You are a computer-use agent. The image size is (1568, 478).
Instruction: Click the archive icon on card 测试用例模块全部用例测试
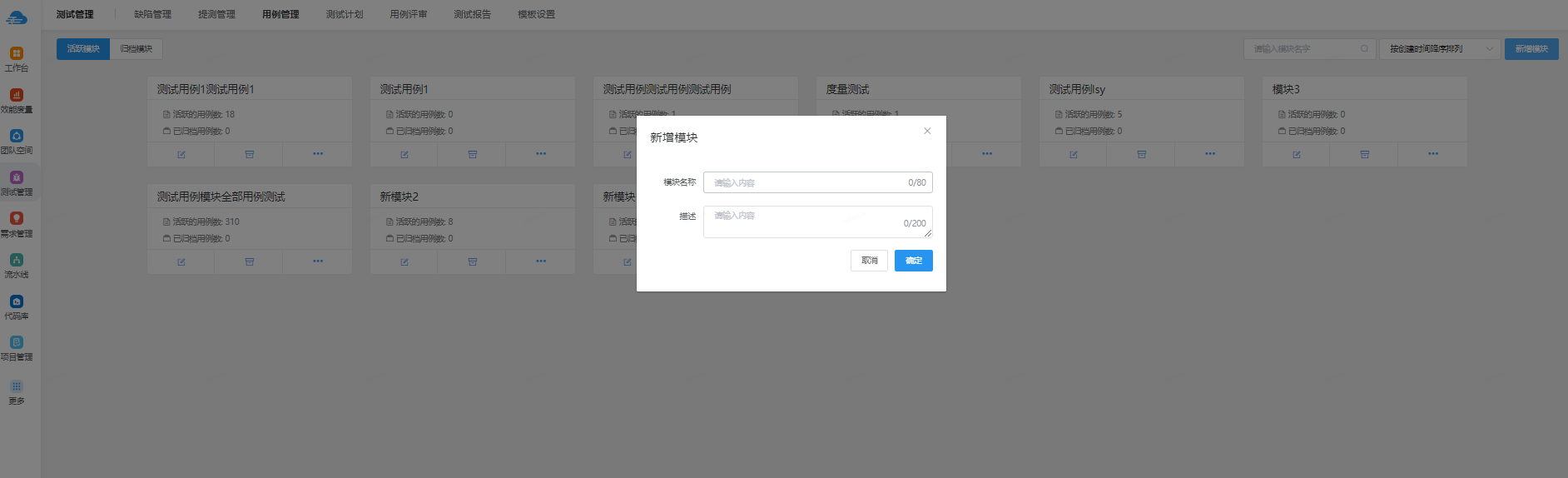250,261
